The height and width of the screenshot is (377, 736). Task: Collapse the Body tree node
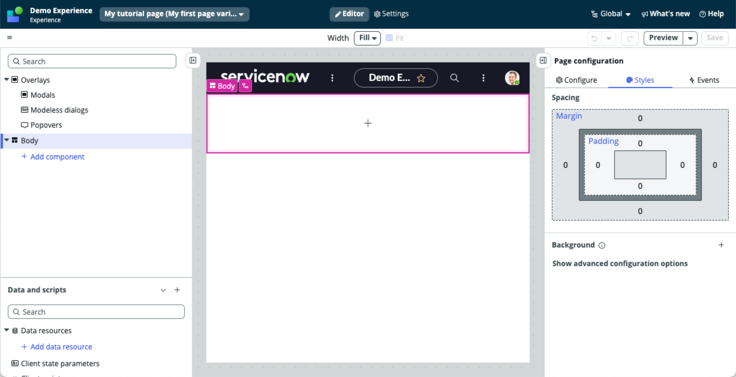pyautogui.click(x=7, y=140)
